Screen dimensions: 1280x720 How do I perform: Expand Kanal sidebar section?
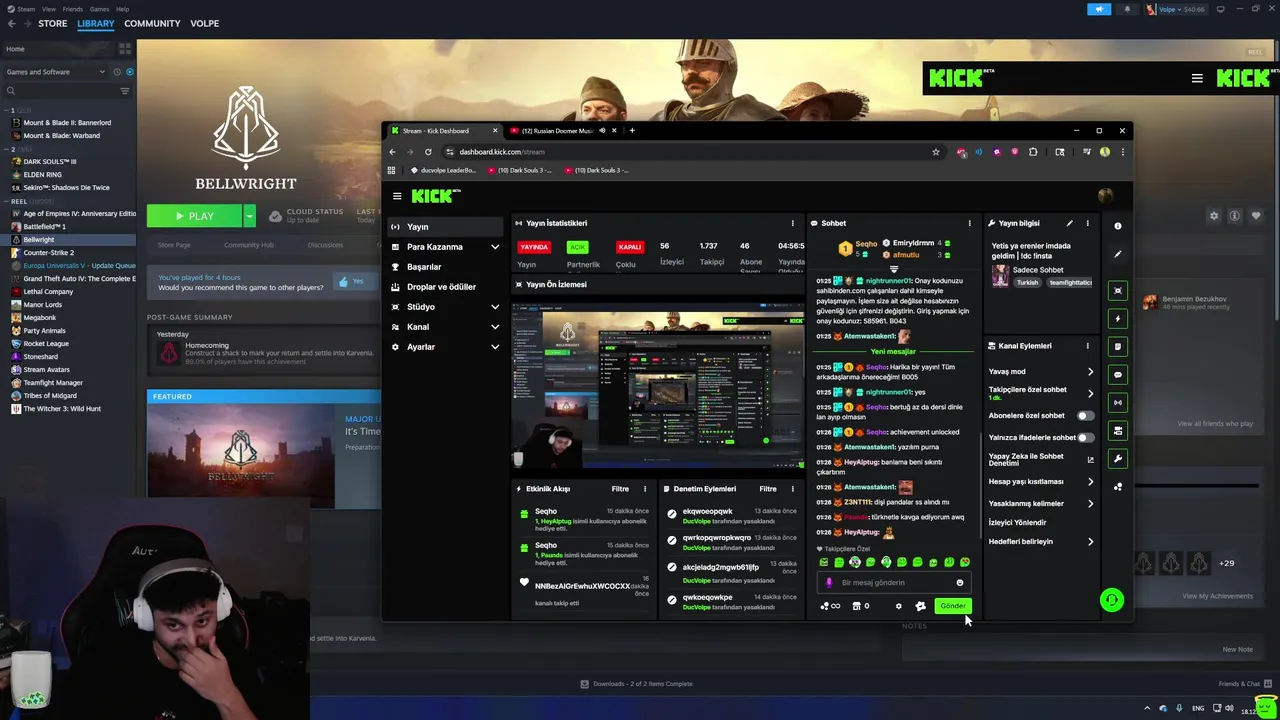tap(495, 327)
